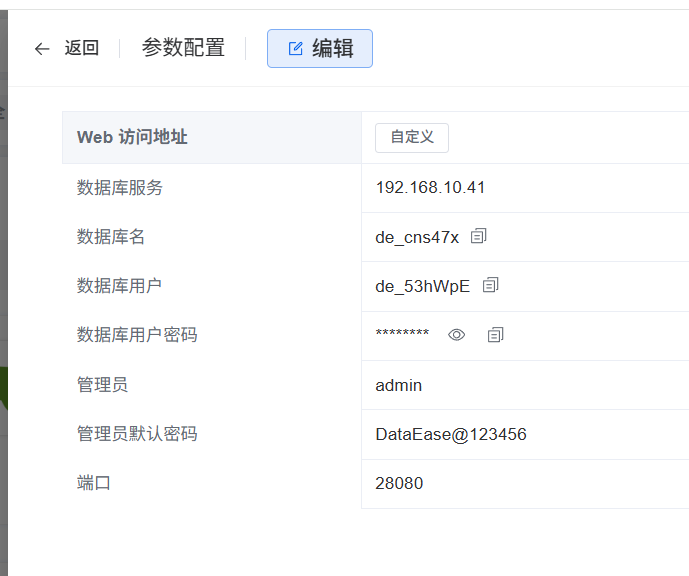Click the 管理员默认密码 row label
This screenshot has height=576, width=689.
click(x=137, y=434)
